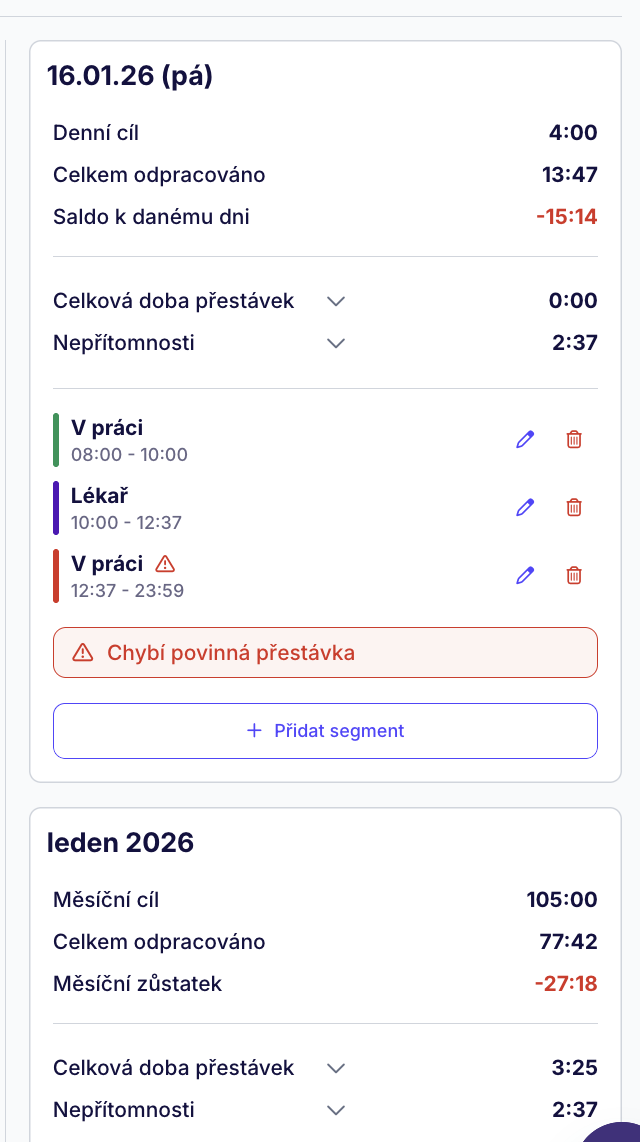Click the pencil icon for Lékař segment

525,507
